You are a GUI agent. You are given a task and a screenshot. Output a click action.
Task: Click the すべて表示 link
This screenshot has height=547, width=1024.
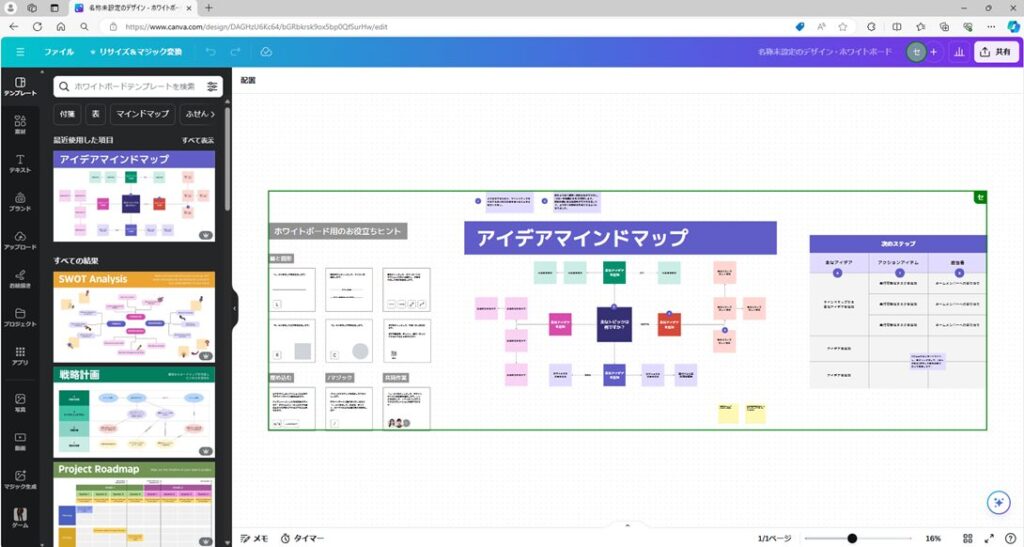(x=198, y=140)
